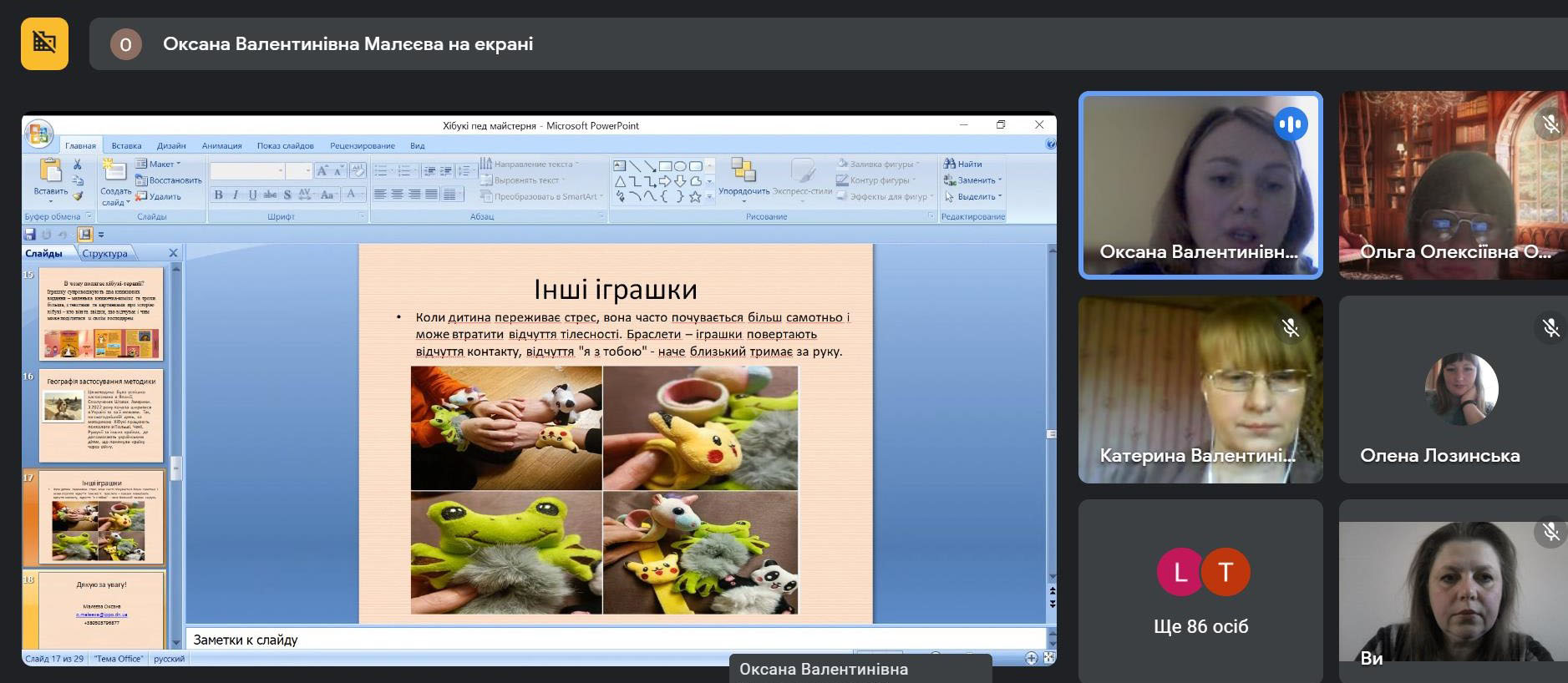Click the Ще 86 осіб participants tile
Image resolution: width=1568 pixels, height=683 pixels.
1200,591
